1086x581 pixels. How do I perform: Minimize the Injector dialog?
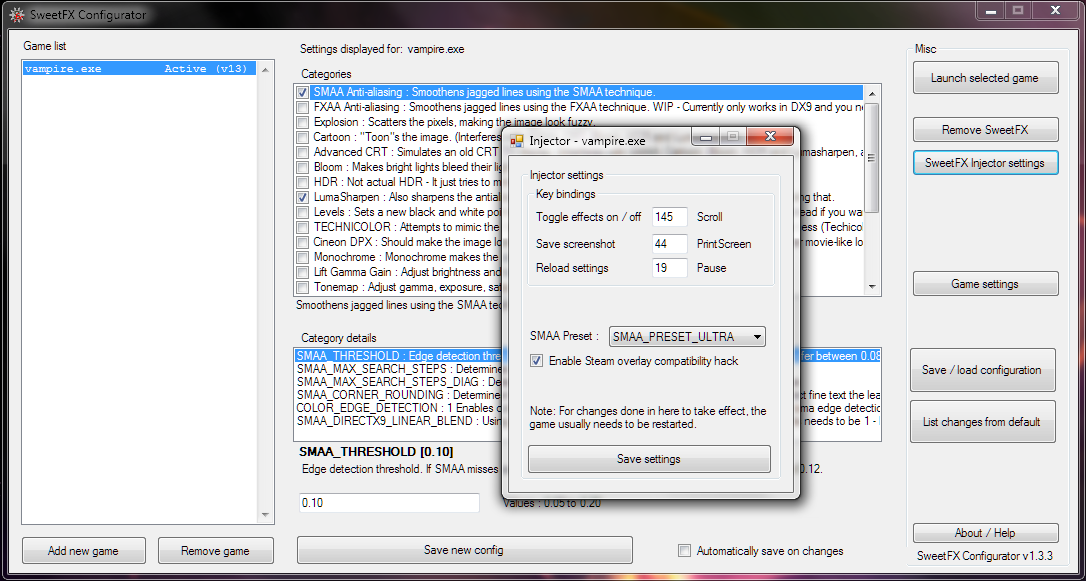pos(706,137)
